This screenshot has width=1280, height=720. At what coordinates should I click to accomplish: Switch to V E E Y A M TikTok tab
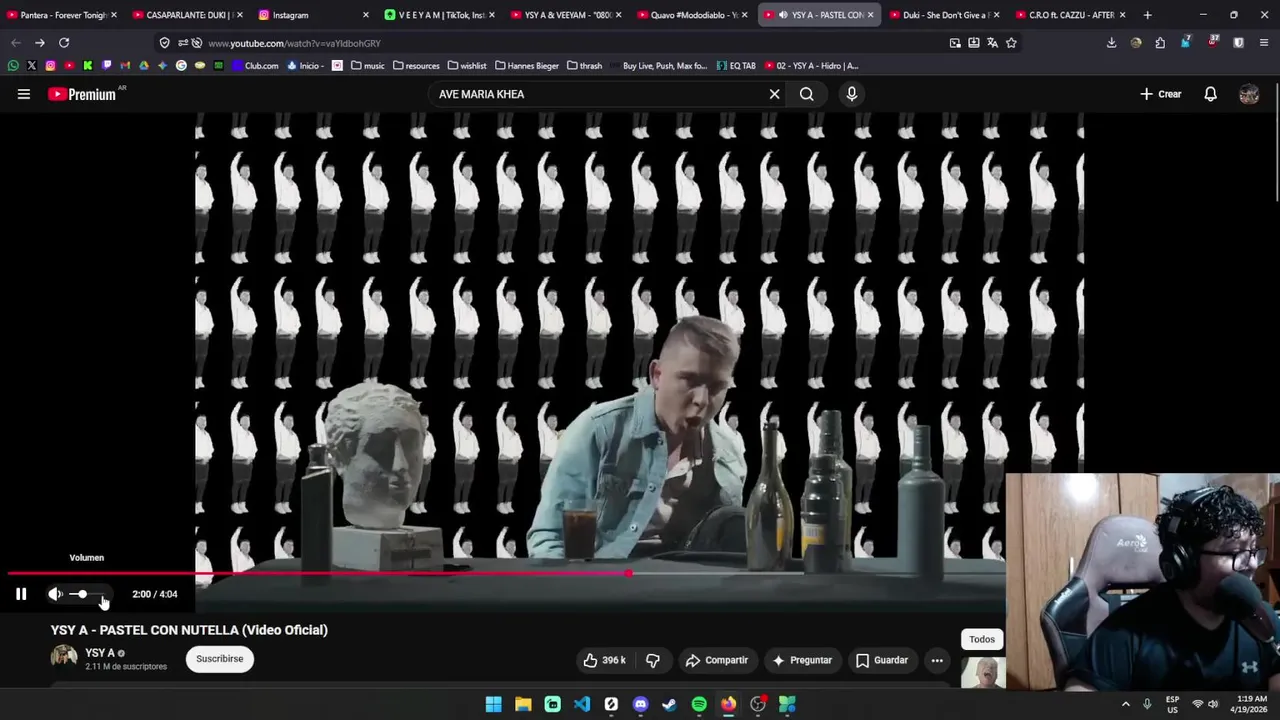click(440, 15)
